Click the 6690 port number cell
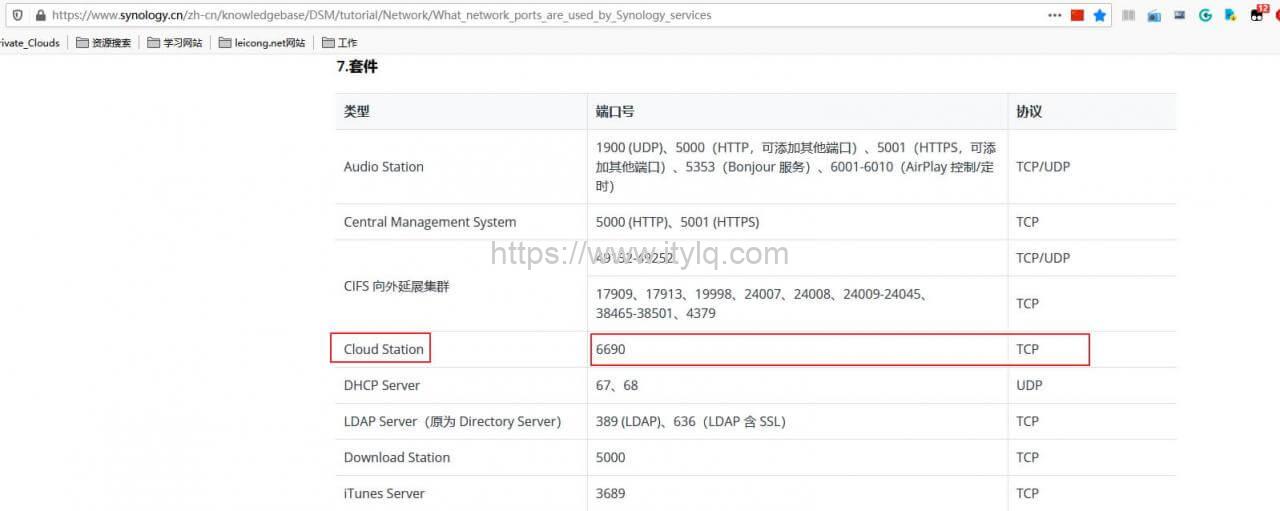 tap(610, 349)
